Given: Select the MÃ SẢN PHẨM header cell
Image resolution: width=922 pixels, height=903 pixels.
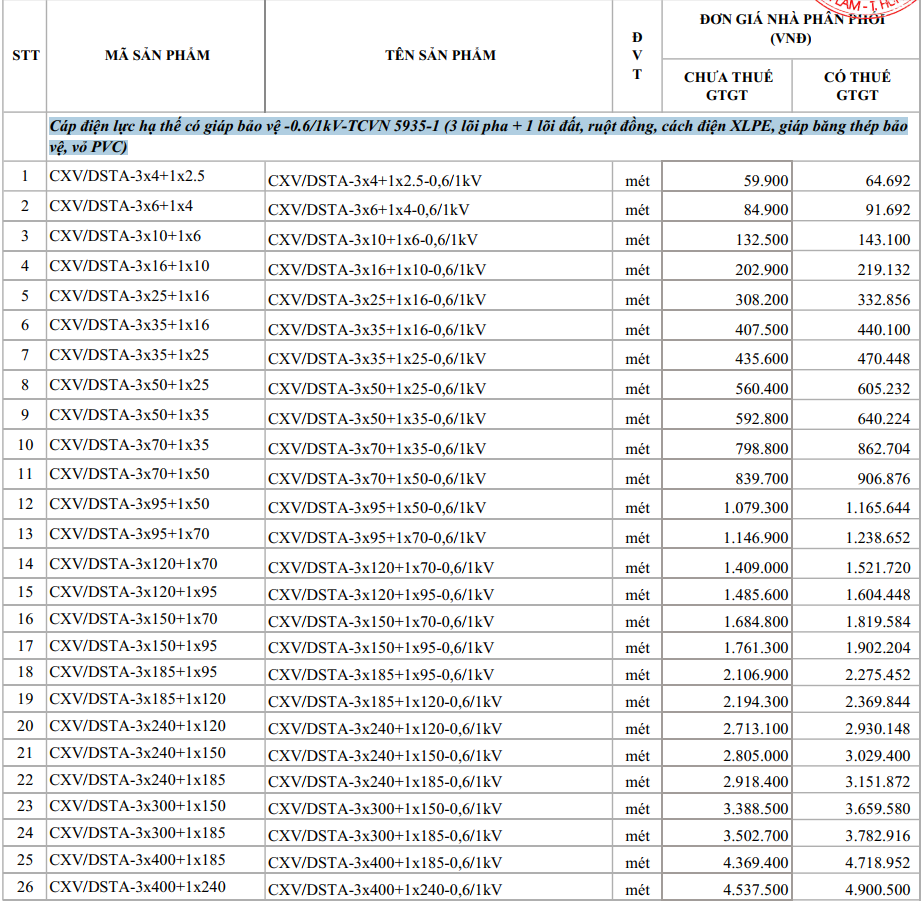Looking at the screenshot, I should click(x=157, y=55).
